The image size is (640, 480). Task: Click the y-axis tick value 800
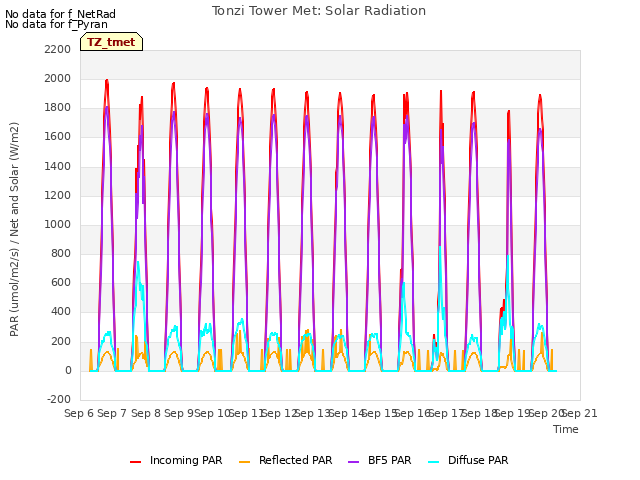tap(61, 253)
